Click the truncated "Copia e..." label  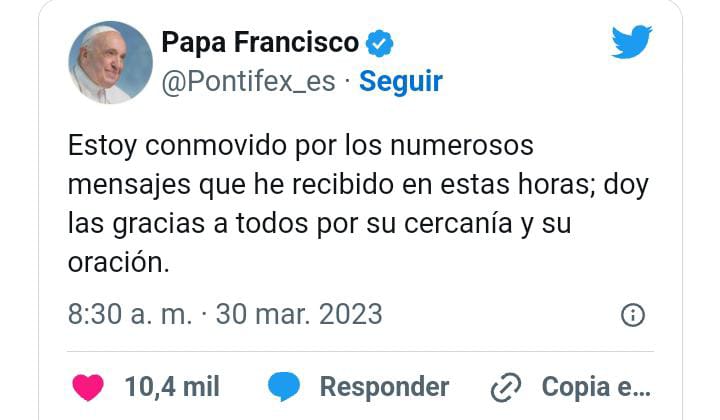pyautogui.click(x=596, y=387)
